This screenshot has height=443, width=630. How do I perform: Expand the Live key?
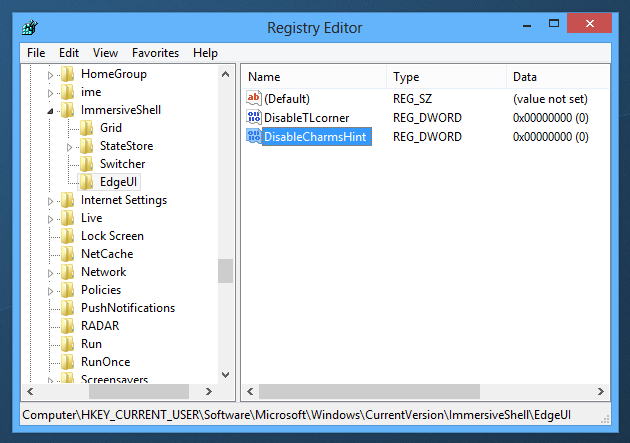[50, 219]
